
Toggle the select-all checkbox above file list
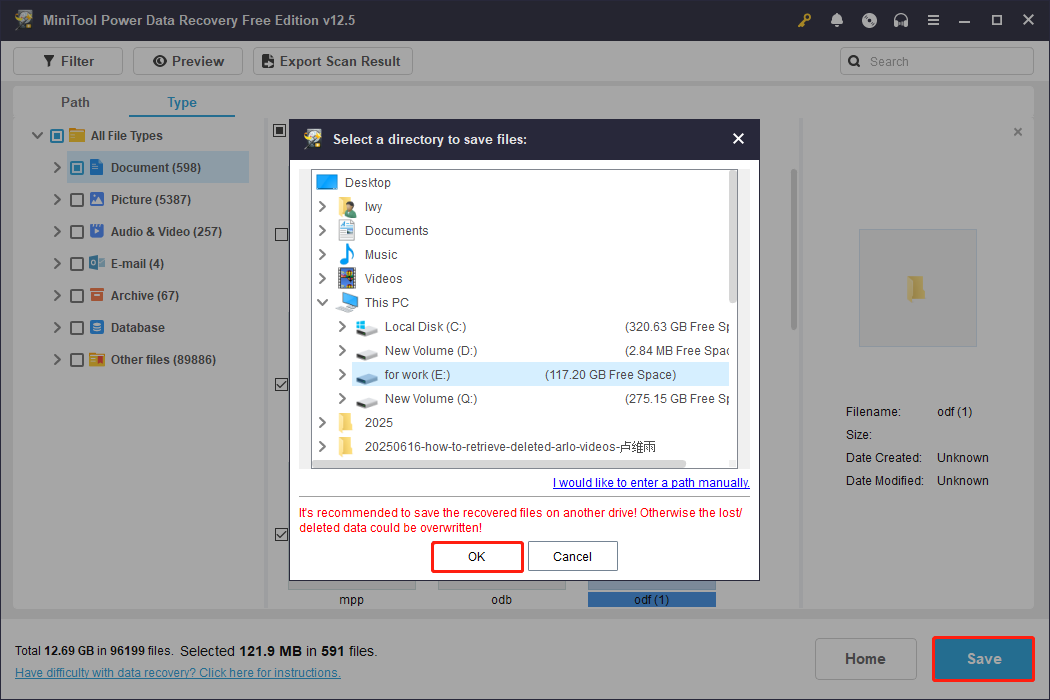pos(280,130)
